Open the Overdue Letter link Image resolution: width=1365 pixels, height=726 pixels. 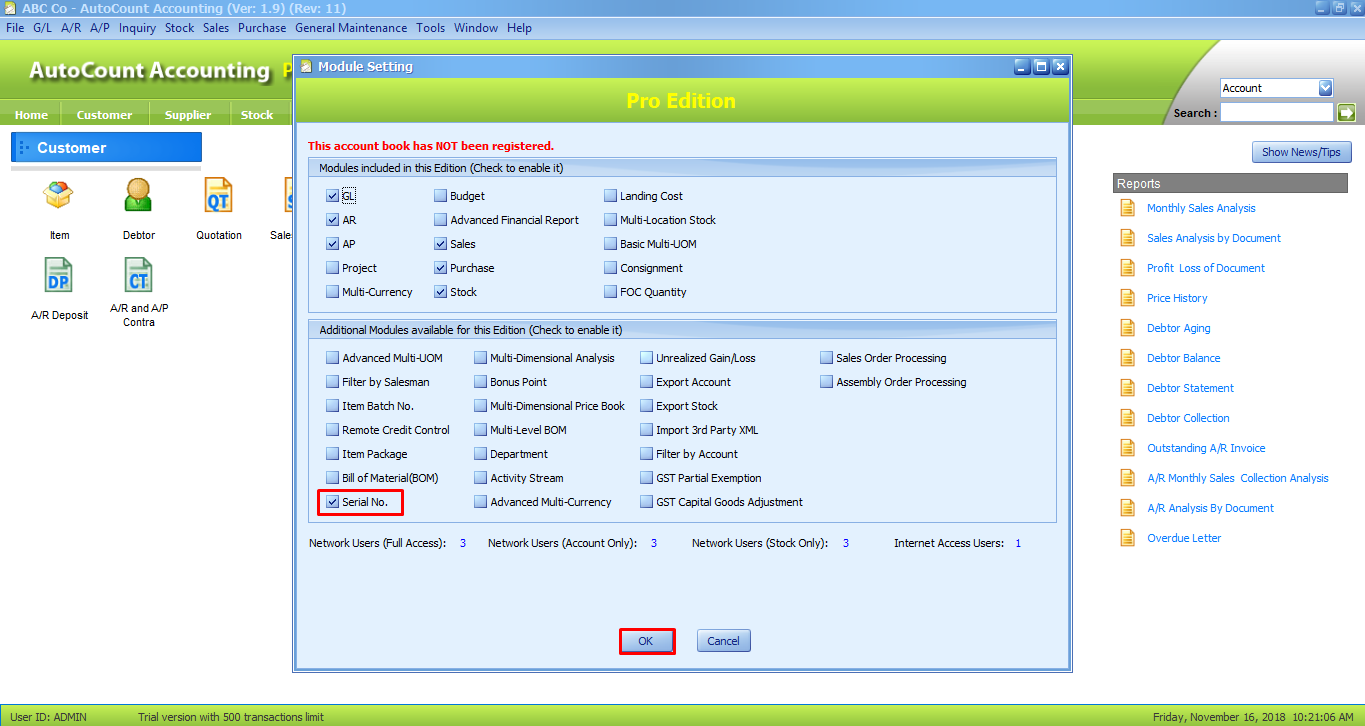[1184, 538]
